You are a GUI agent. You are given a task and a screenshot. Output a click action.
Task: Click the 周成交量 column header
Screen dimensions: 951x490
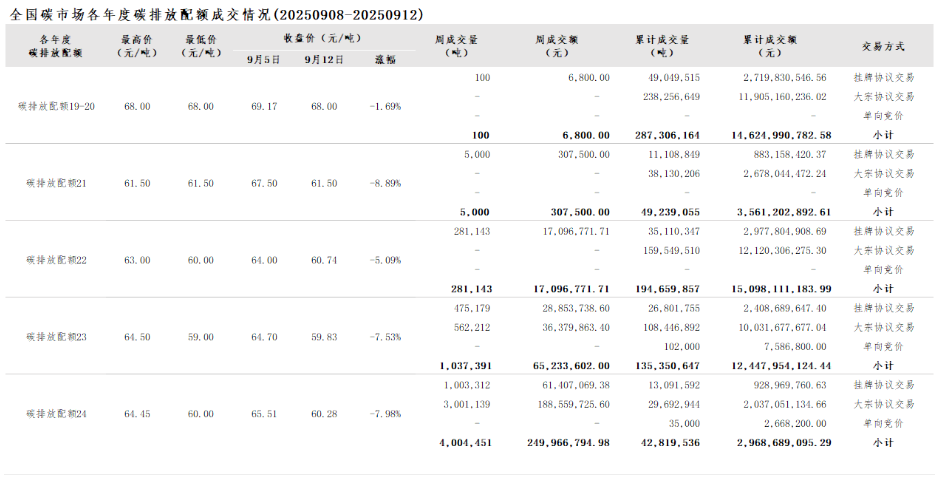click(x=460, y=46)
